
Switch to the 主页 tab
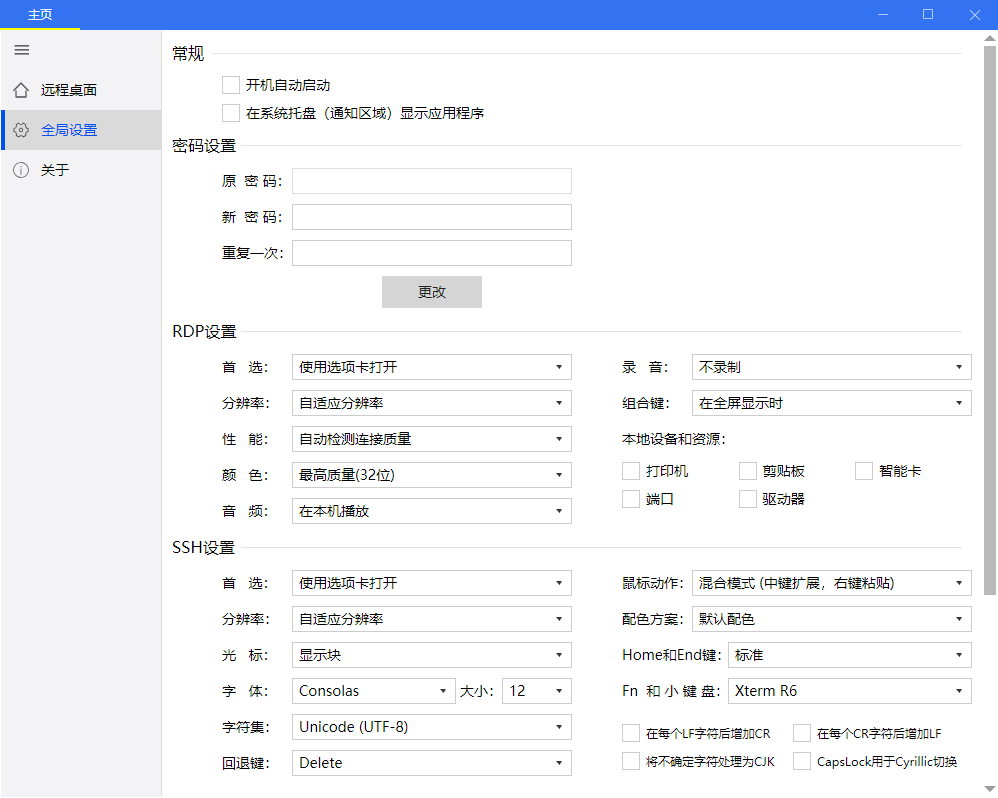click(x=40, y=15)
